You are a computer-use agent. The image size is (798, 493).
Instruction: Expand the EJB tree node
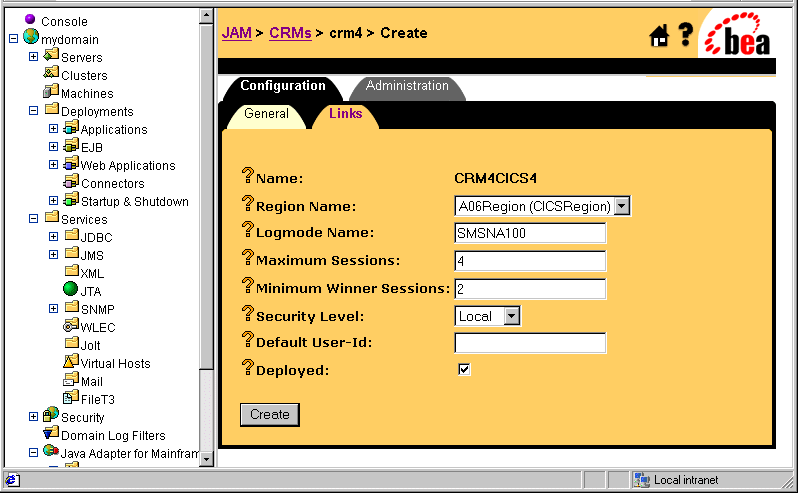point(53,147)
